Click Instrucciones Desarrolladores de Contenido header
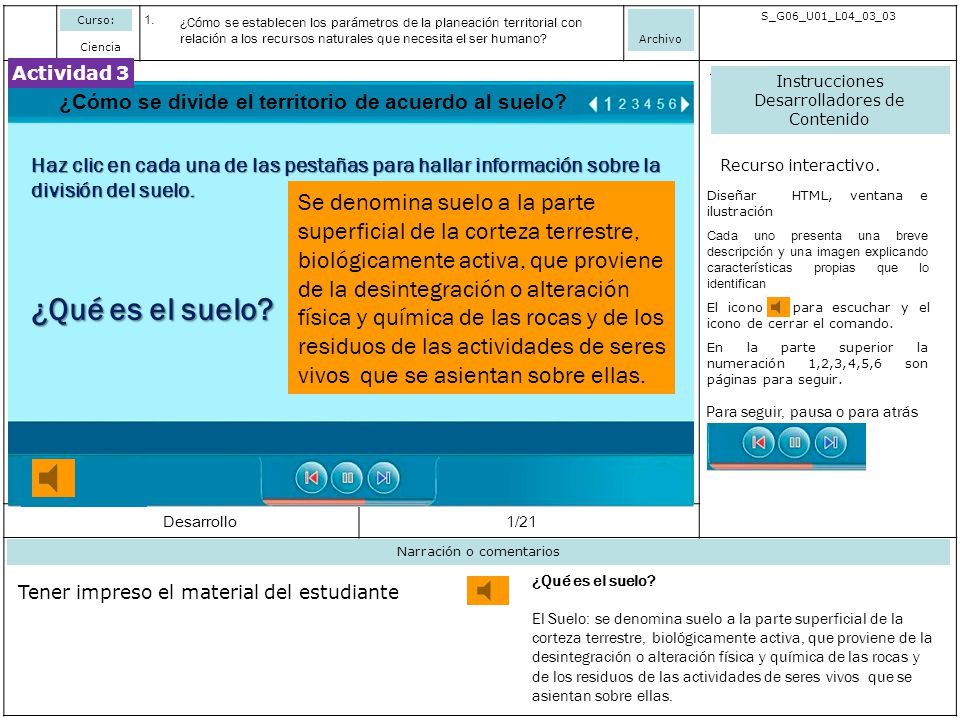This screenshot has width=960, height=720. [x=830, y=100]
